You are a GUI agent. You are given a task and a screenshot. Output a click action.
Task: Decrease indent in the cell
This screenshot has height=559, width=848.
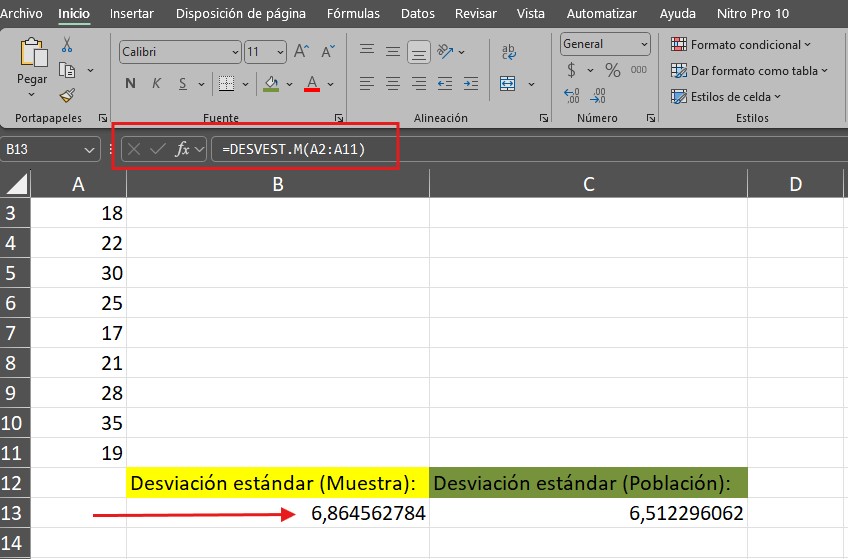point(445,83)
